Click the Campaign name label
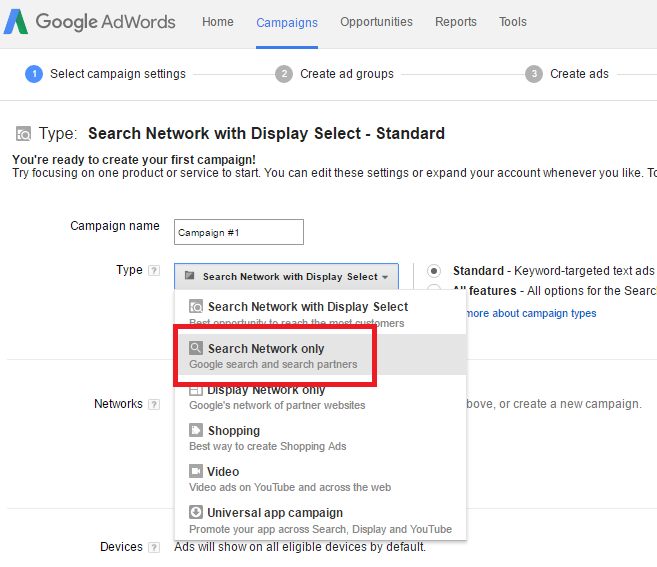 point(115,226)
